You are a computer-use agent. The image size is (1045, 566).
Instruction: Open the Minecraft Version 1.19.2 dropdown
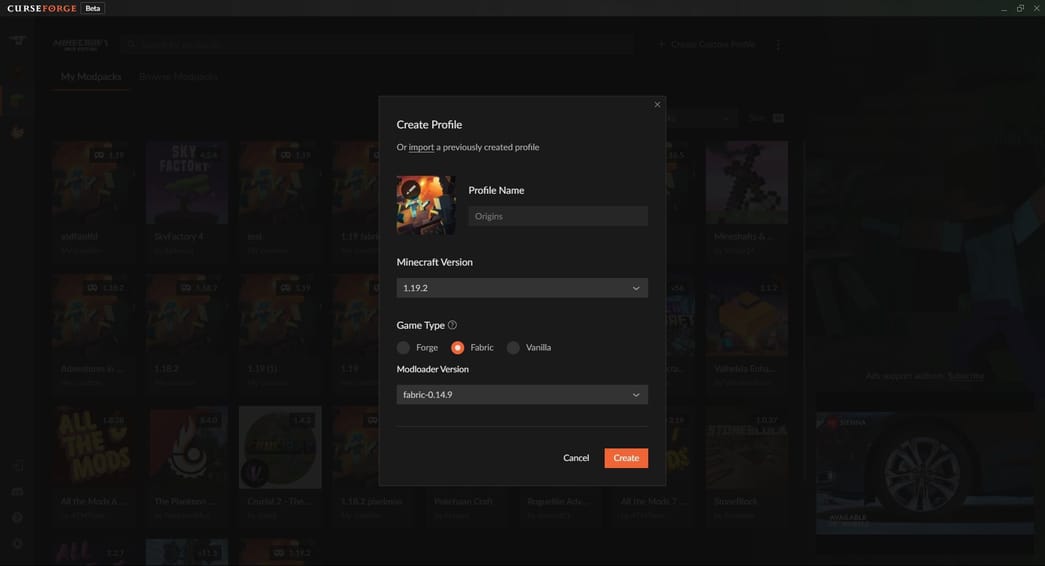coord(522,288)
